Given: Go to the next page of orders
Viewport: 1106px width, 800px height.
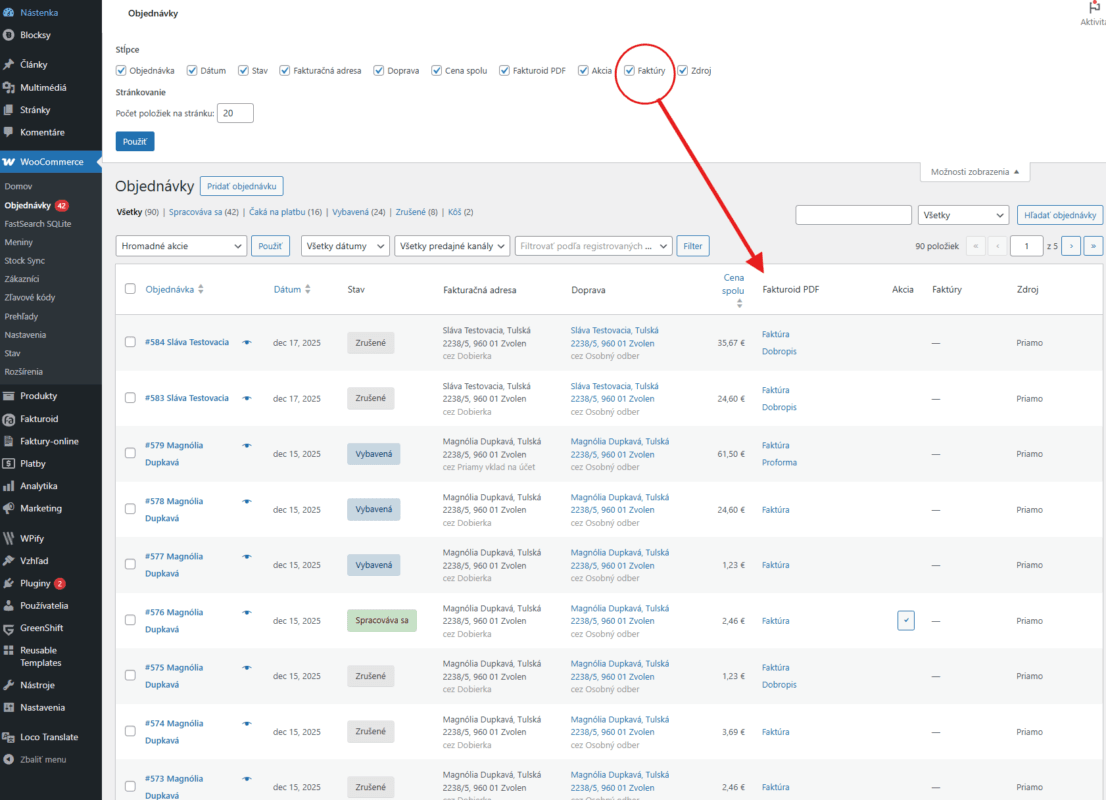Looking at the screenshot, I should (1070, 246).
